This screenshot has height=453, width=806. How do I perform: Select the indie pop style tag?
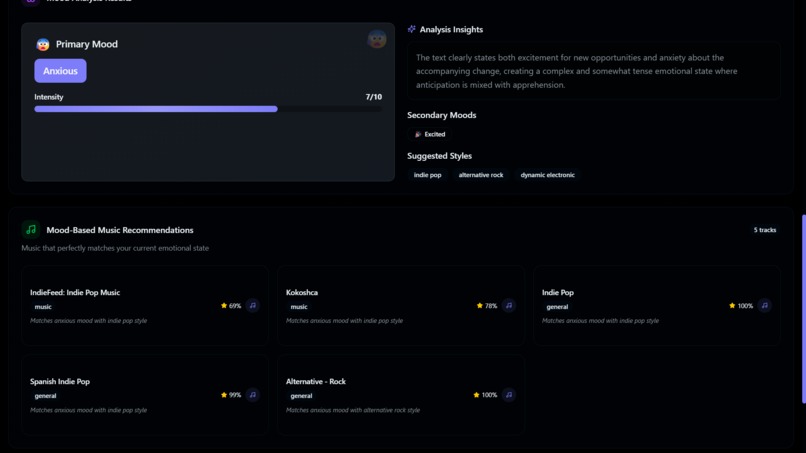pos(427,175)
